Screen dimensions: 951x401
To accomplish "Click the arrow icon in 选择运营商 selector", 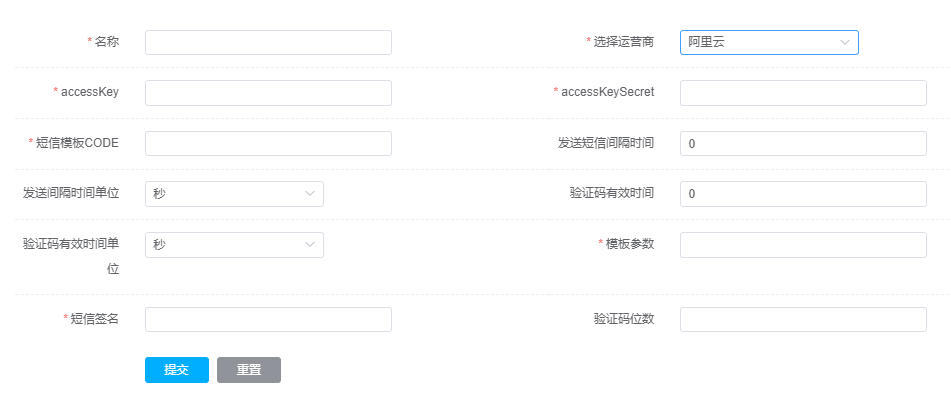I will click(845, 42).
